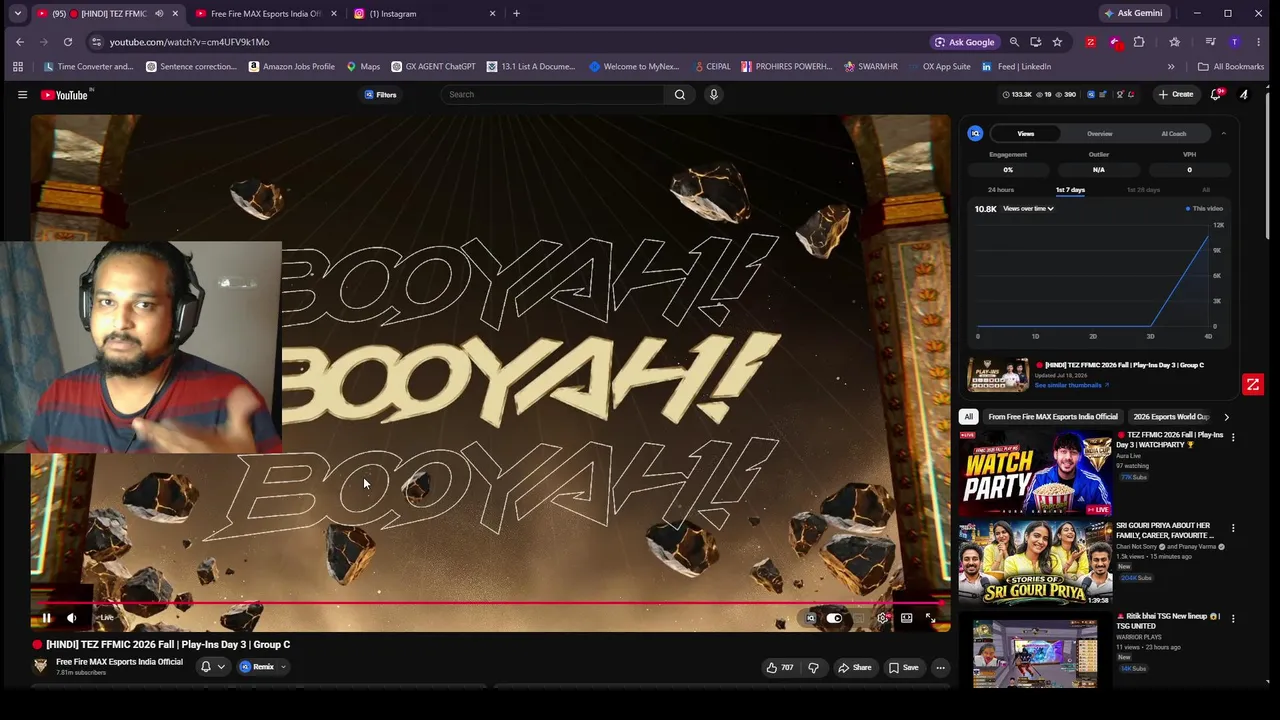Viewport: 1280px width, 720px height.
Task: Click the Create button
Action: coord(1175,94)
